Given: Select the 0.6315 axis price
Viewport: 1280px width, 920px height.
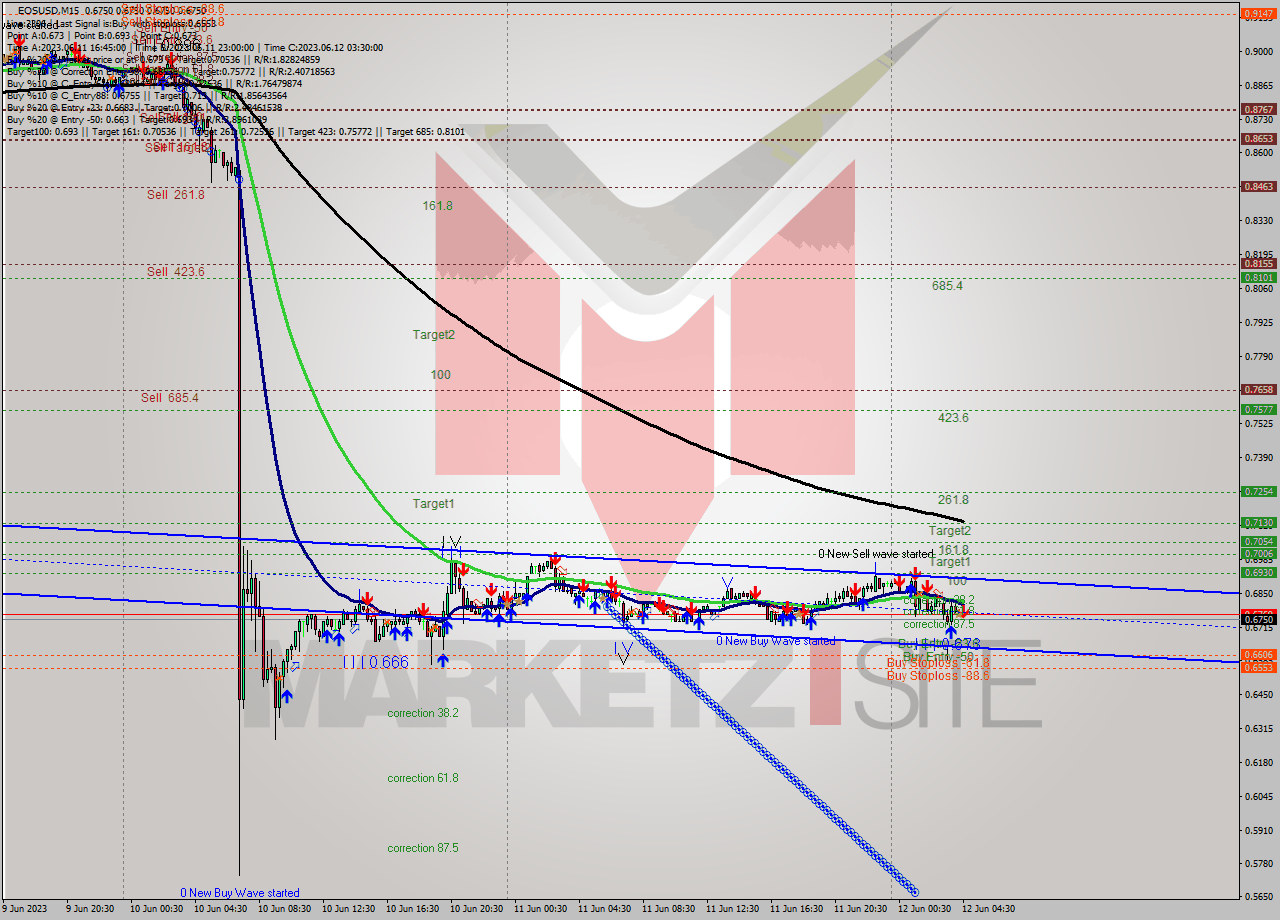Looking at the screenshot, I should tap(1258, 729).
